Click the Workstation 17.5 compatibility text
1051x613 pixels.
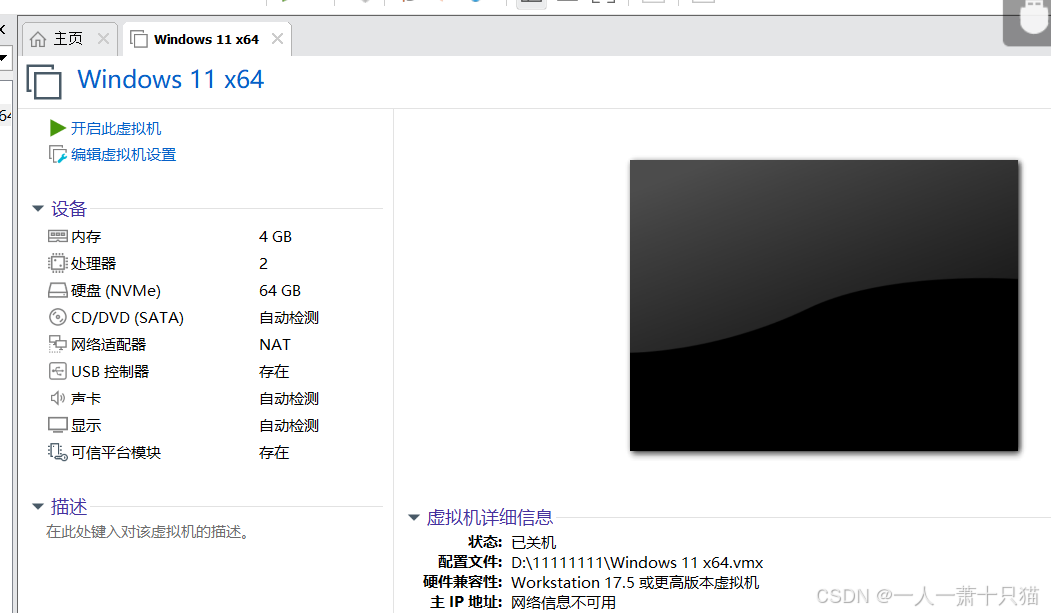(635, 582)
